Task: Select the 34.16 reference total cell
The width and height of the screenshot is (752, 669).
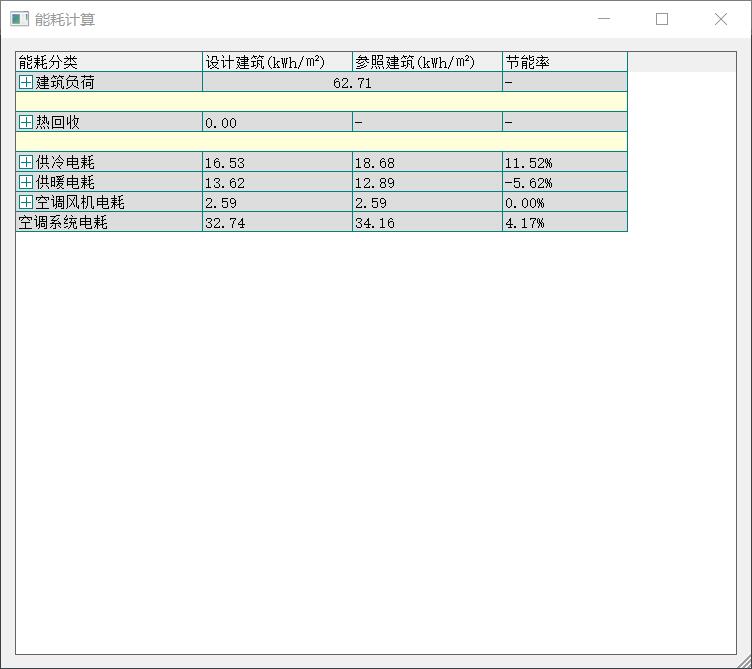Action: (427, 223)
